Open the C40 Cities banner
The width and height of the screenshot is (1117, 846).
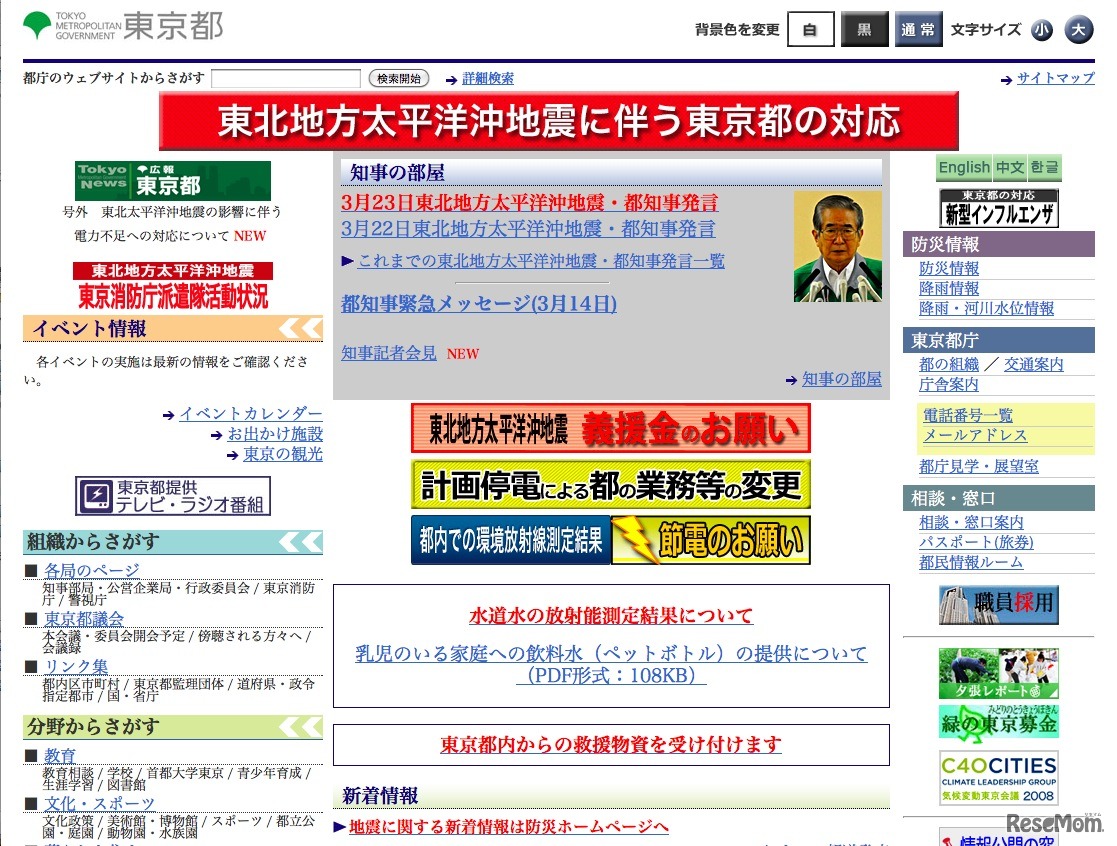coord(998,778)
